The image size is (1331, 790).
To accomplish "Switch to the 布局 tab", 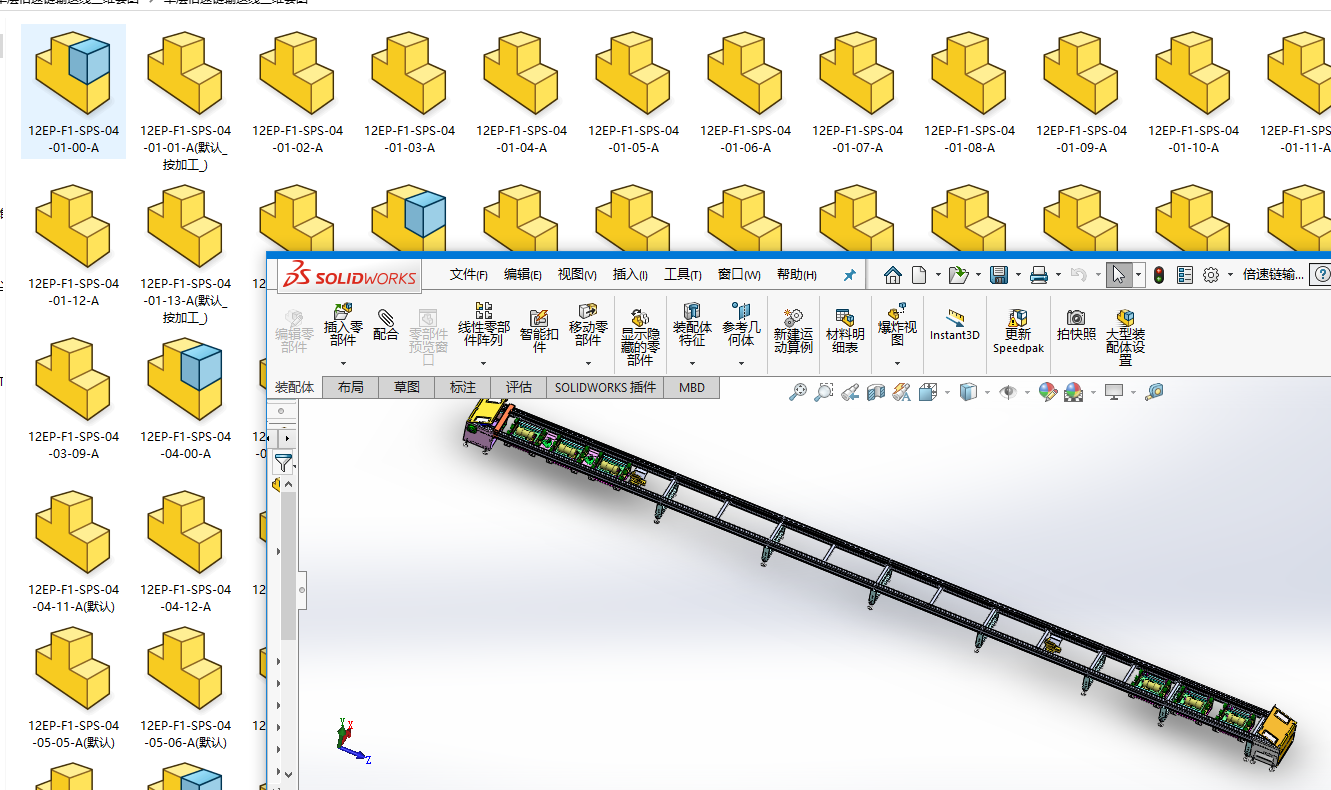I will pyautogui.click(x=351, y=387).
